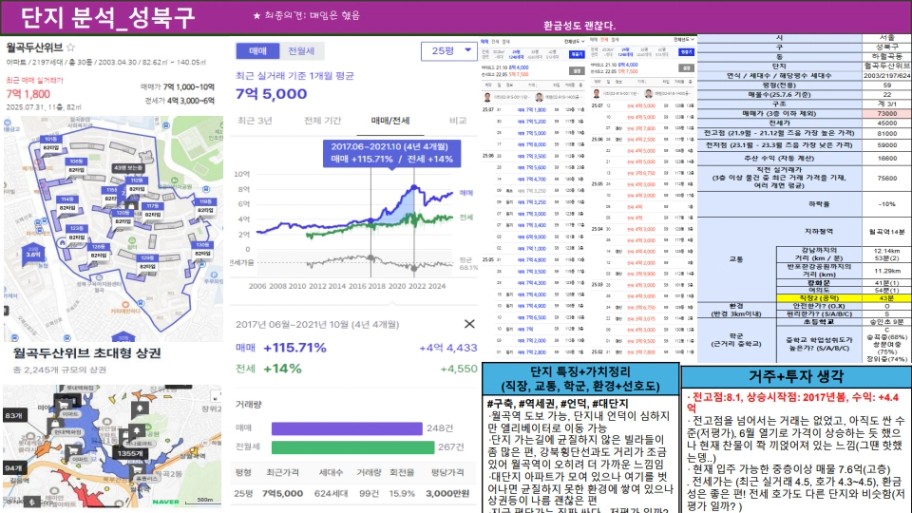Click the 83개 commercial-area count marker
The image size is (912, 513).
pyautogui.click(x=13, y=415)
